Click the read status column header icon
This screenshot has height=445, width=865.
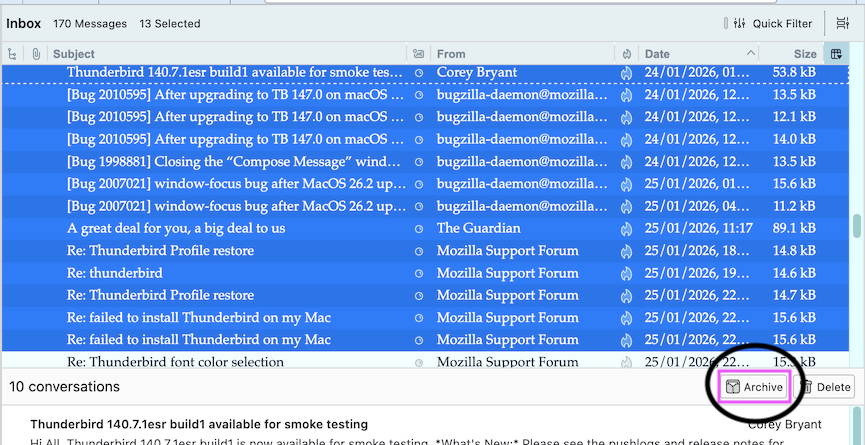click(418, 54)
